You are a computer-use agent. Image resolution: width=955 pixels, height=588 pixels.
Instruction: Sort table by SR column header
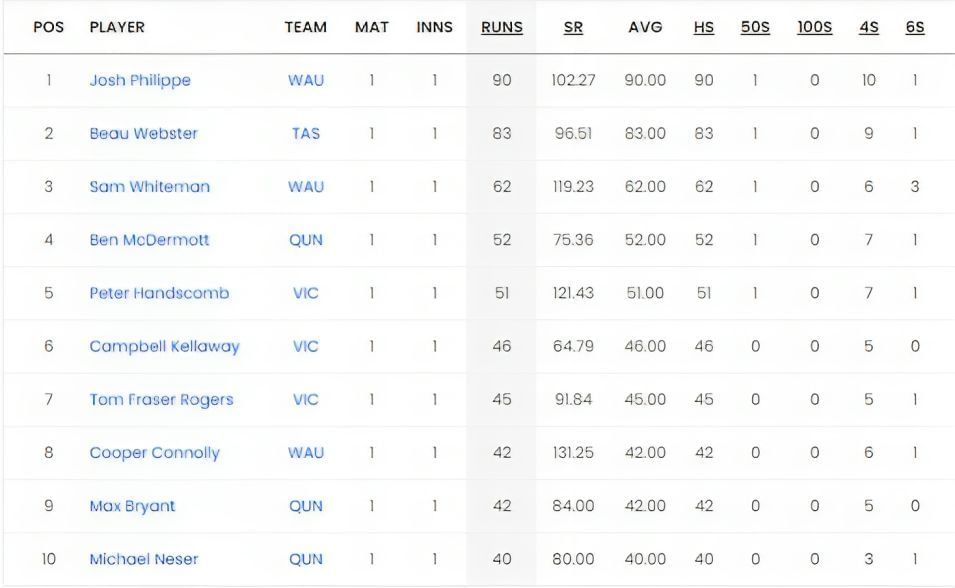coord(573,28)
